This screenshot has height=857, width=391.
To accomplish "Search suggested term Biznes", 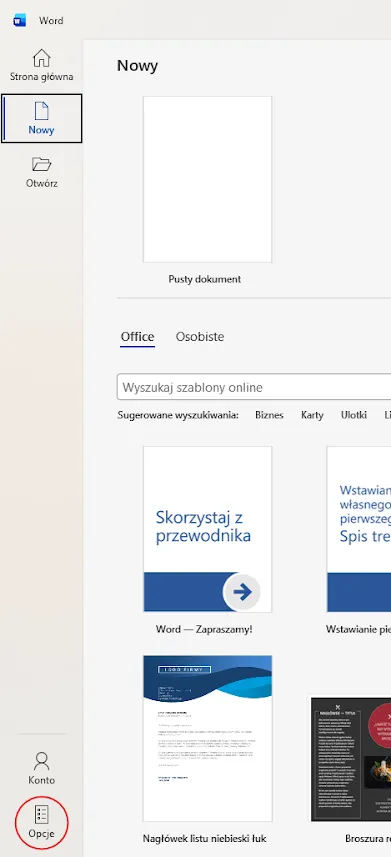I will tap(269, 415).
